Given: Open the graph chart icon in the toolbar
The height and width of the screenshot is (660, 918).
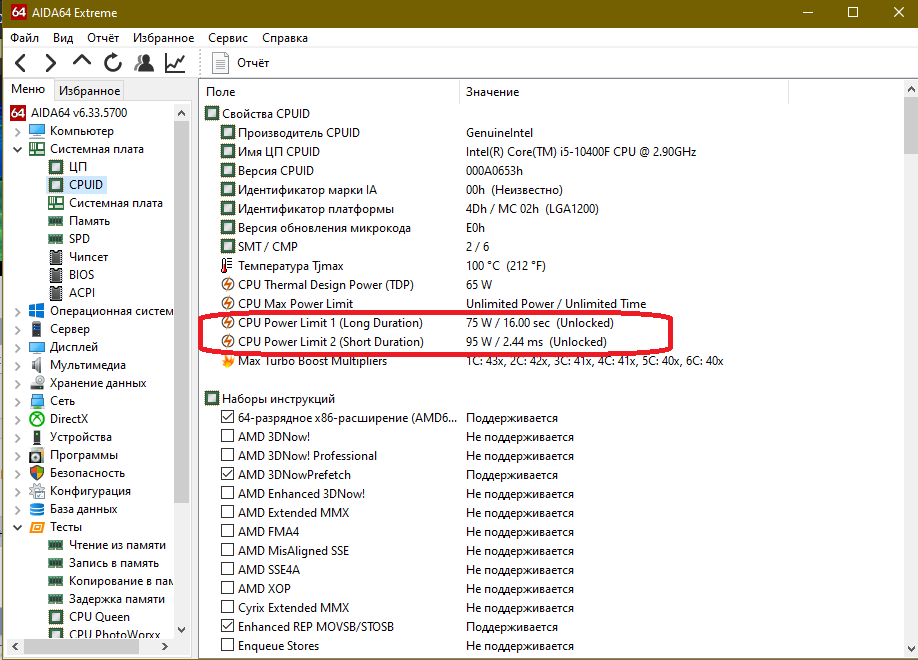Looking at the screenshot, I should [x=175, y=63].
